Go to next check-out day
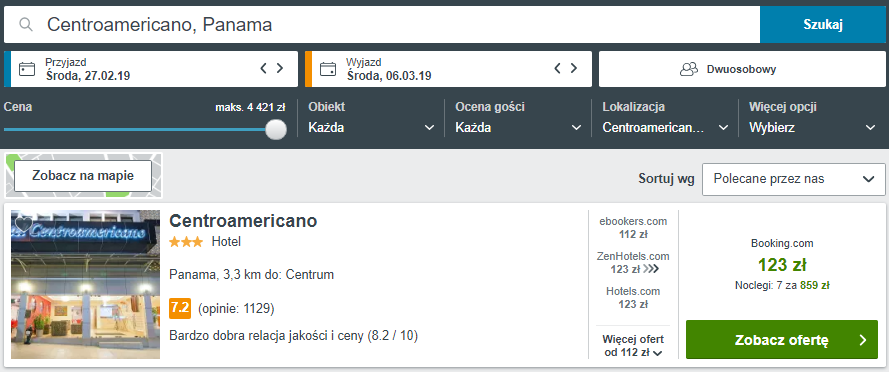Image resolution: width=889 pixels, height=372 pixels. click(x=574, y=69)
